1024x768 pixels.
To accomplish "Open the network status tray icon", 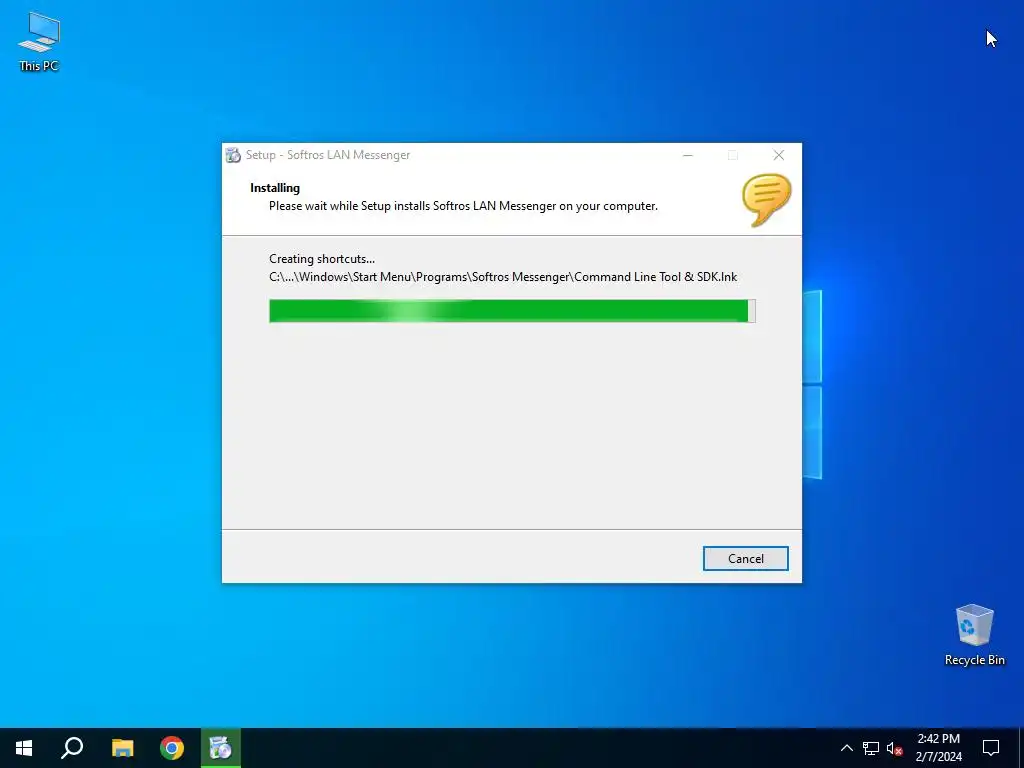I will click(x=871, y=748).
